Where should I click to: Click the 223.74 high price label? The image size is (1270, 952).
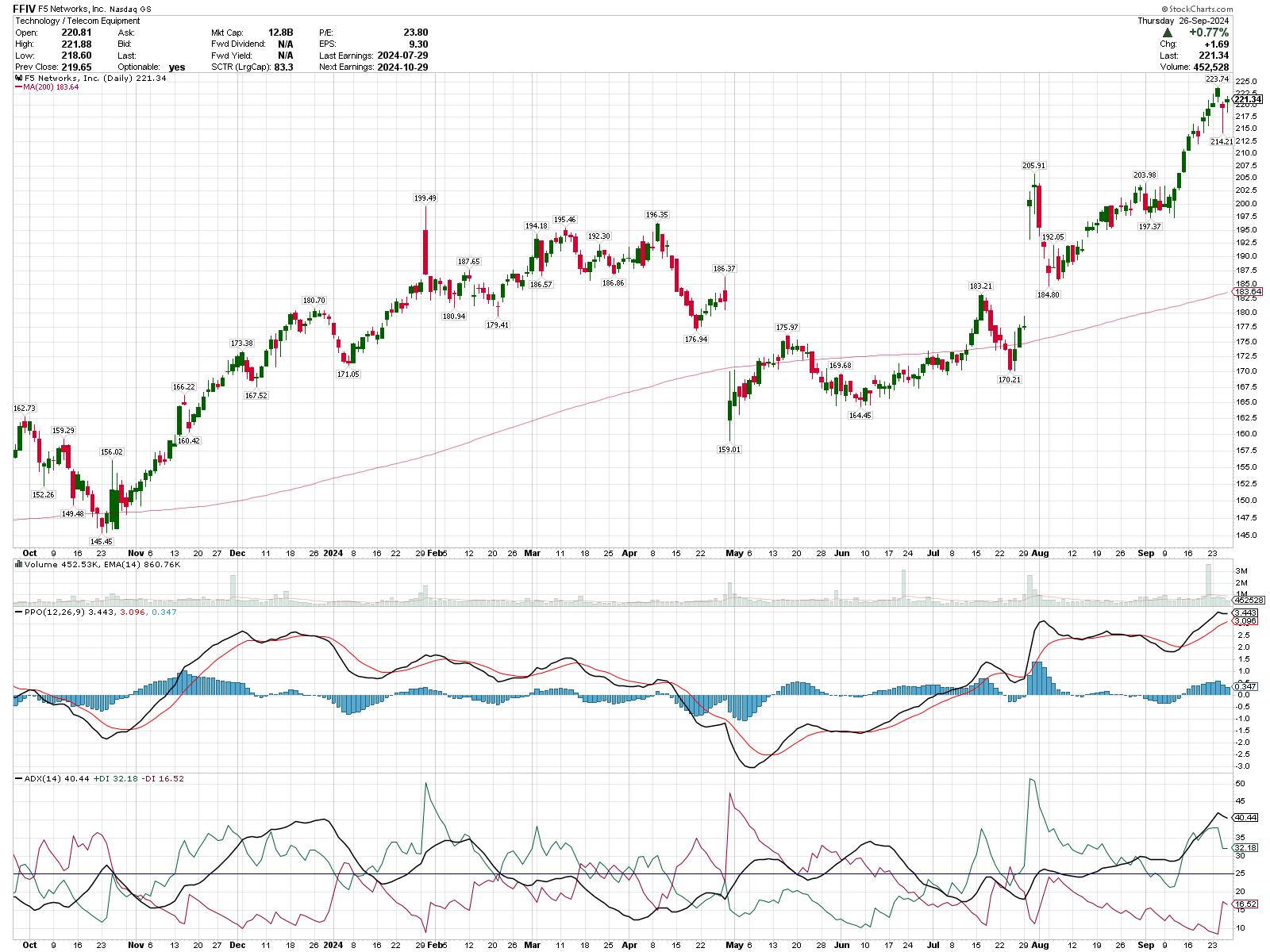pyautogui.click(x=1218, y=79)
